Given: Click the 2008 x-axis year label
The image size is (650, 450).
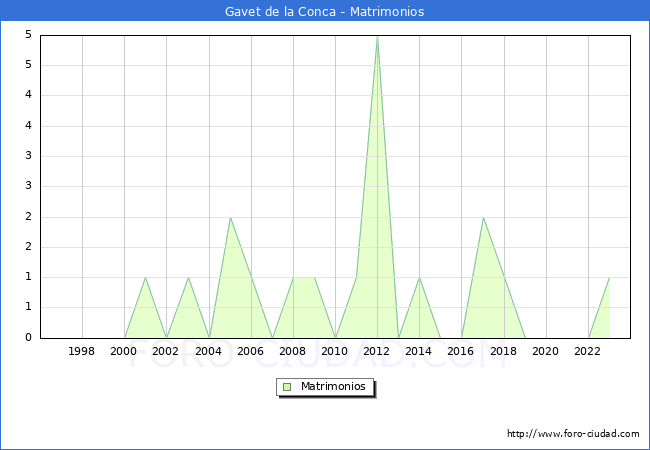Looking at the screenshot, I should coord(293,351).
